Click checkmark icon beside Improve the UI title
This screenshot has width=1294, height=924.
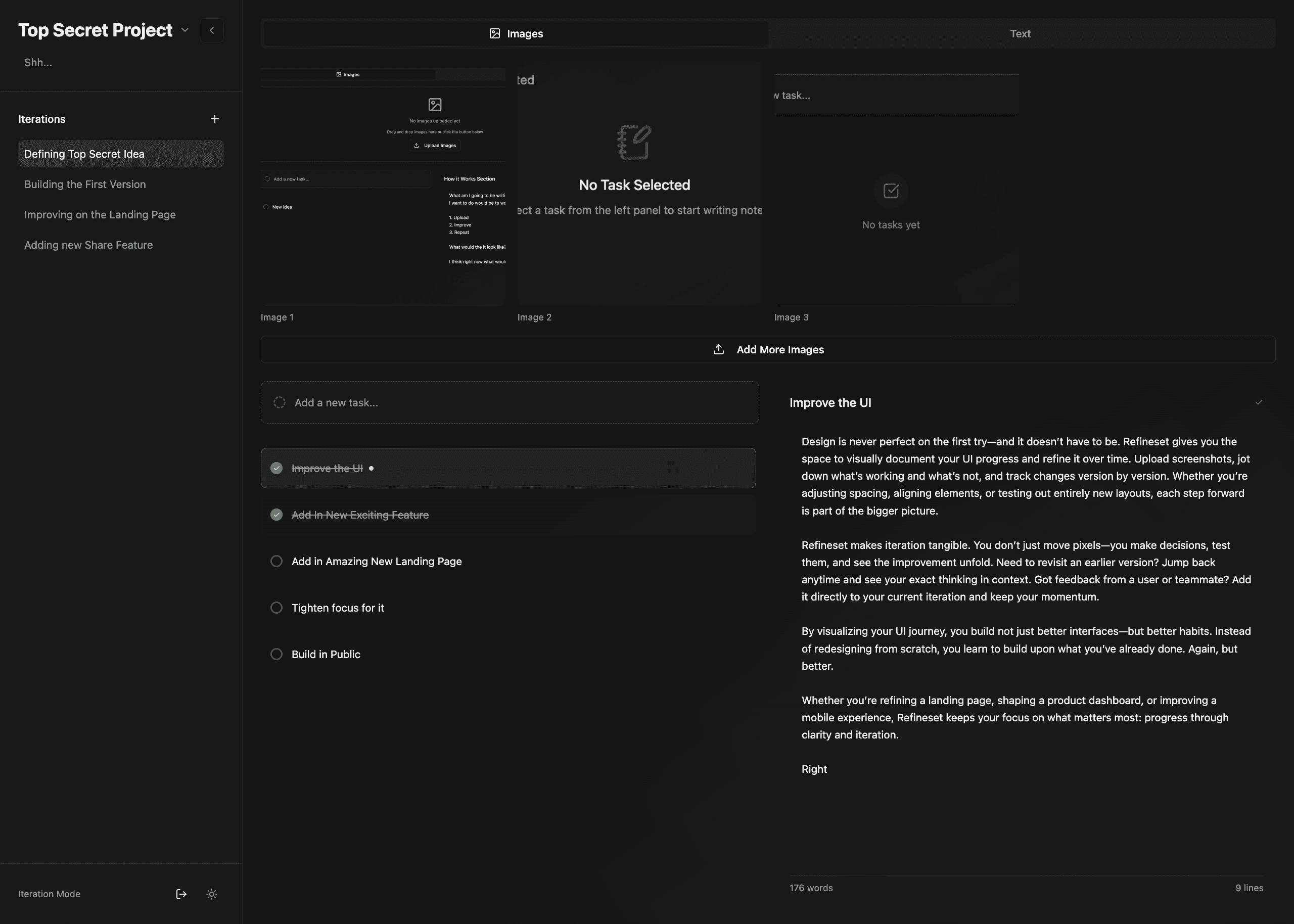pos(1259,402)
